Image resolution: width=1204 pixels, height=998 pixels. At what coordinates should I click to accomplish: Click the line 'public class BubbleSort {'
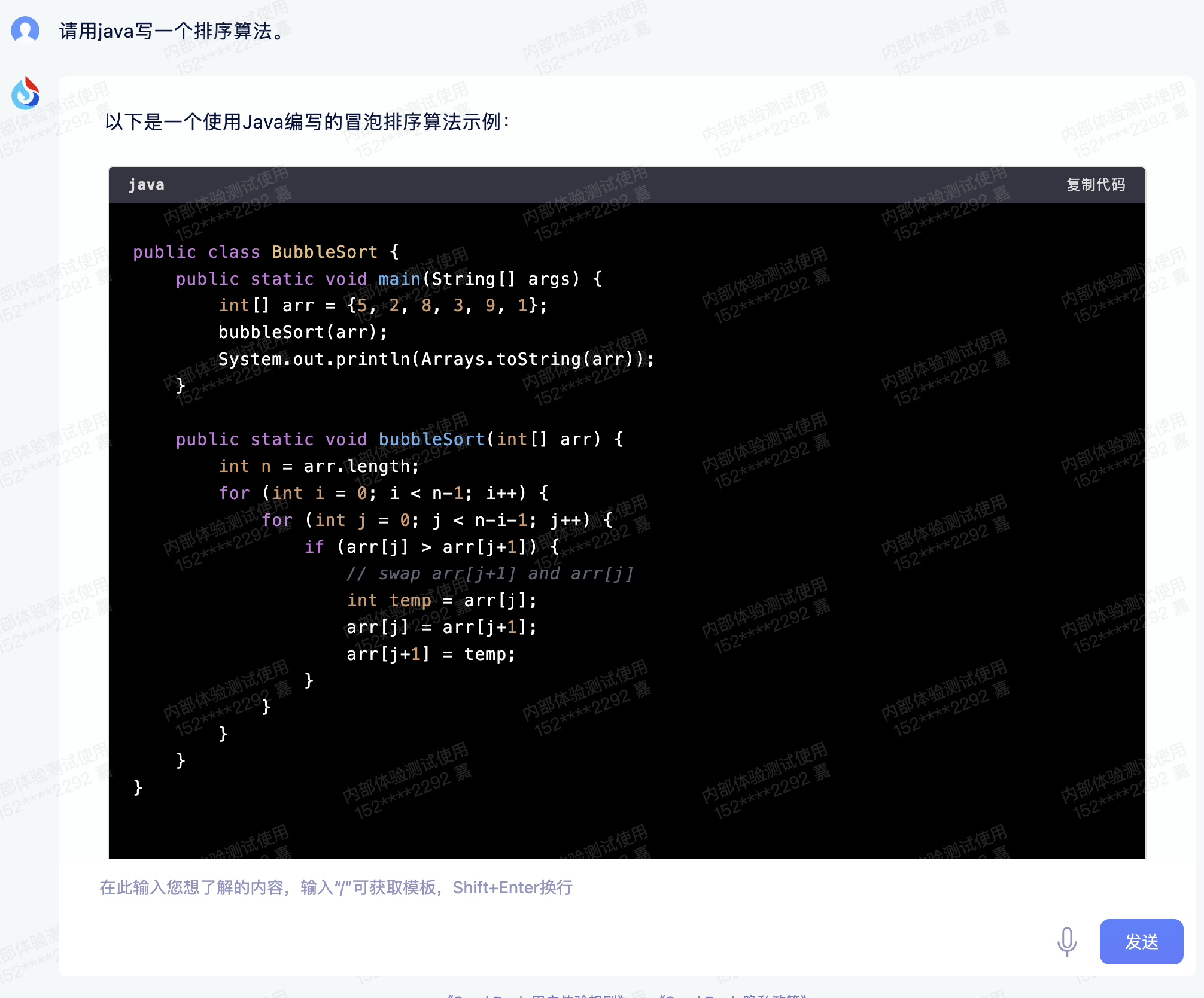click(266, 252)
